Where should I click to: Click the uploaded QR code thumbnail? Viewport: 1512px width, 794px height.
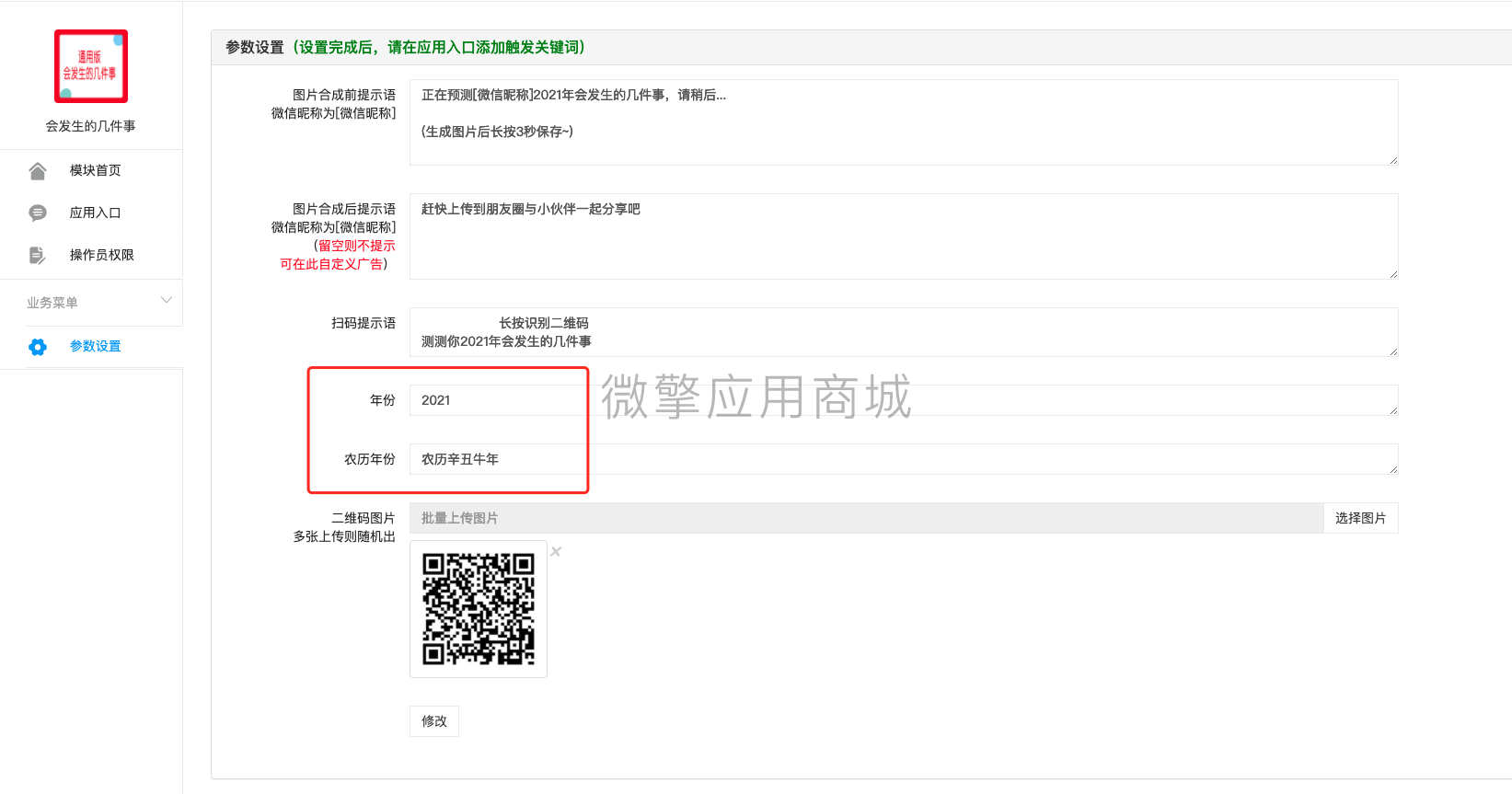(x=479, y=609)
